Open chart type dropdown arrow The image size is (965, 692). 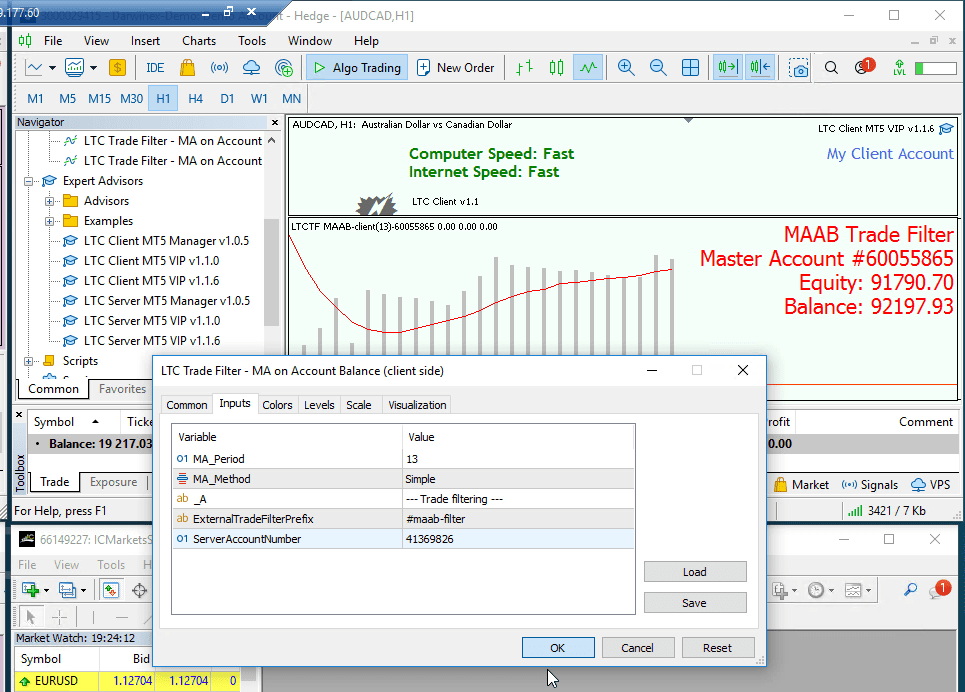52,68
